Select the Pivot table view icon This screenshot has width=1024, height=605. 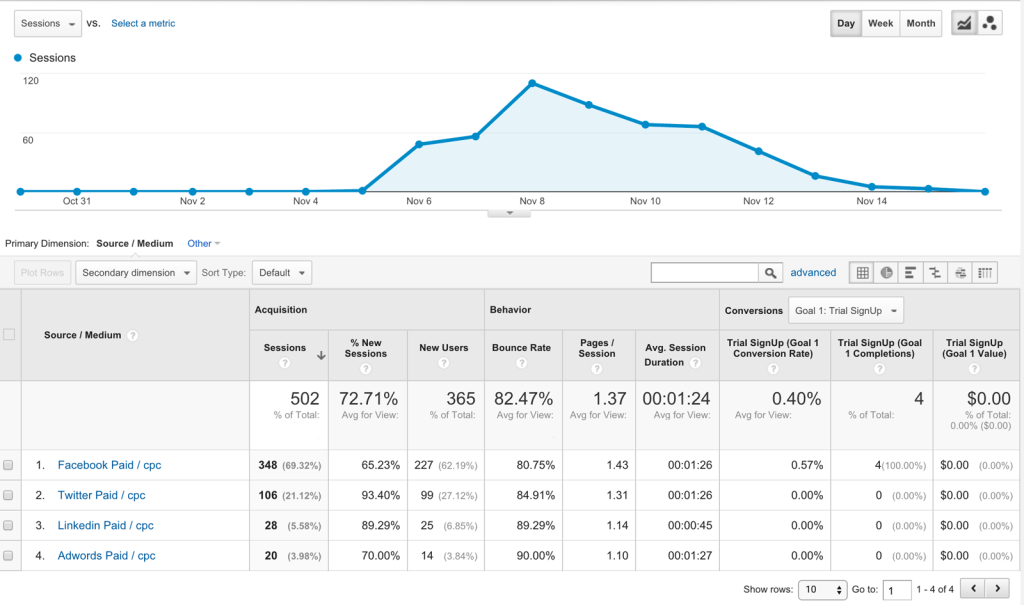(985, 273)
